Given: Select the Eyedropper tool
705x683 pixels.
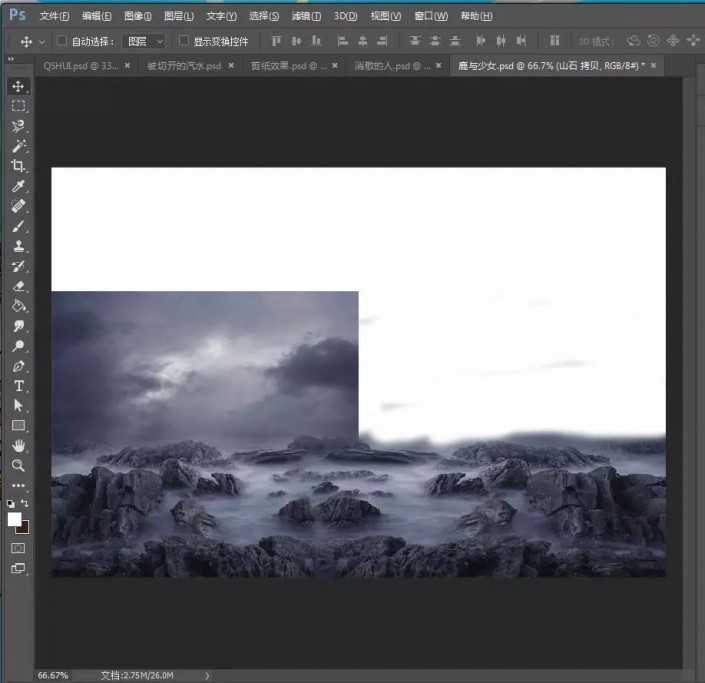Looking at the screenshot, I should tap(19, 187).
